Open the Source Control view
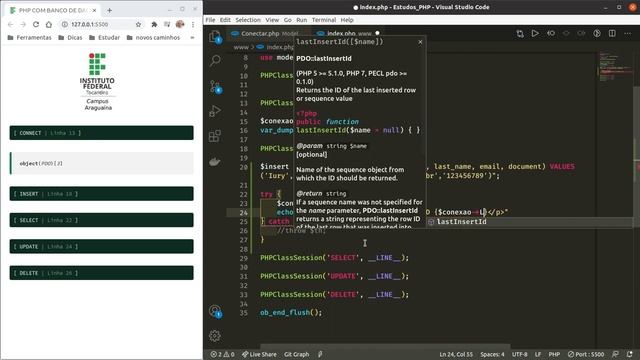Viewport: 640px width, 360px height. (x=215, y=87)
